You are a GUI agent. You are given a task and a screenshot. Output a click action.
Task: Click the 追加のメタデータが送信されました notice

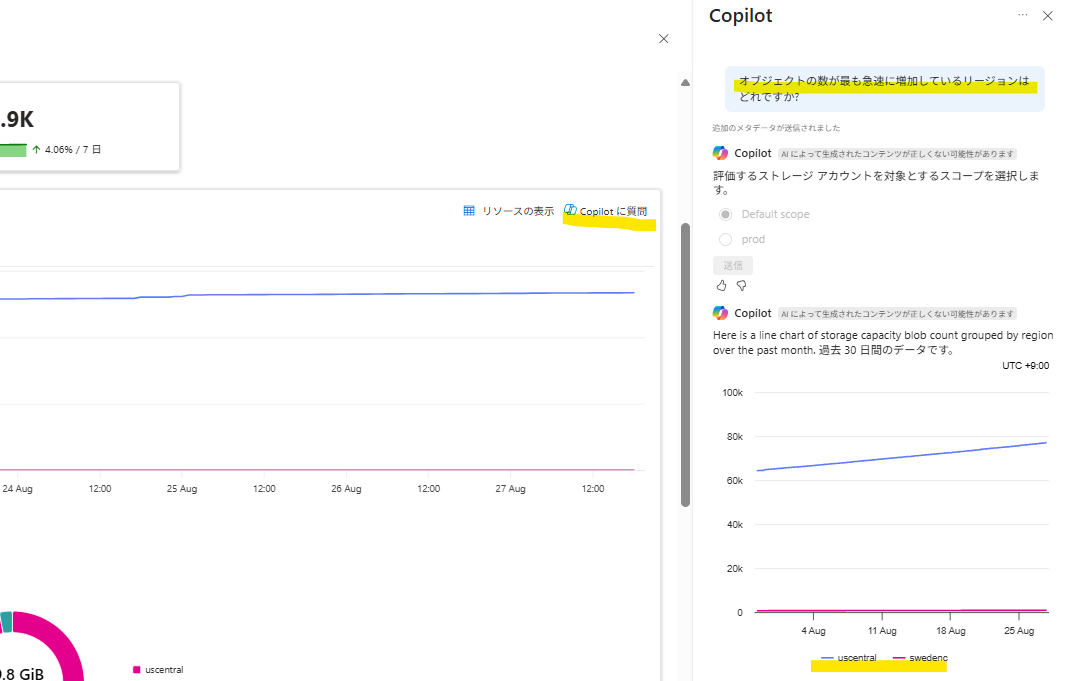tap(776, 128)
